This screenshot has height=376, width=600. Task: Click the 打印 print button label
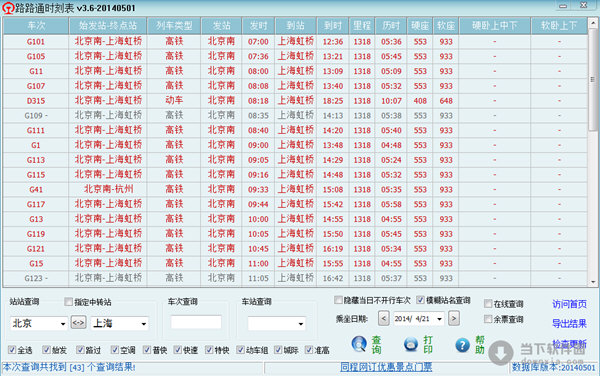[x=428, y=345]
